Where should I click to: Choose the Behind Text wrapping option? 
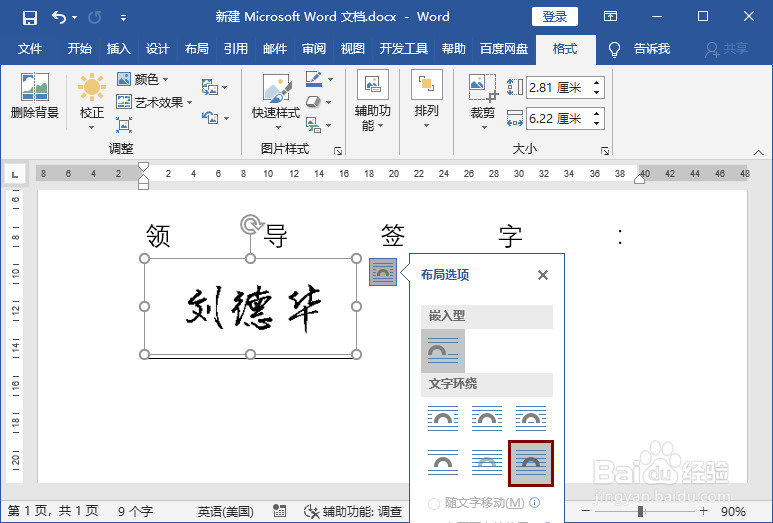(487, 463)
